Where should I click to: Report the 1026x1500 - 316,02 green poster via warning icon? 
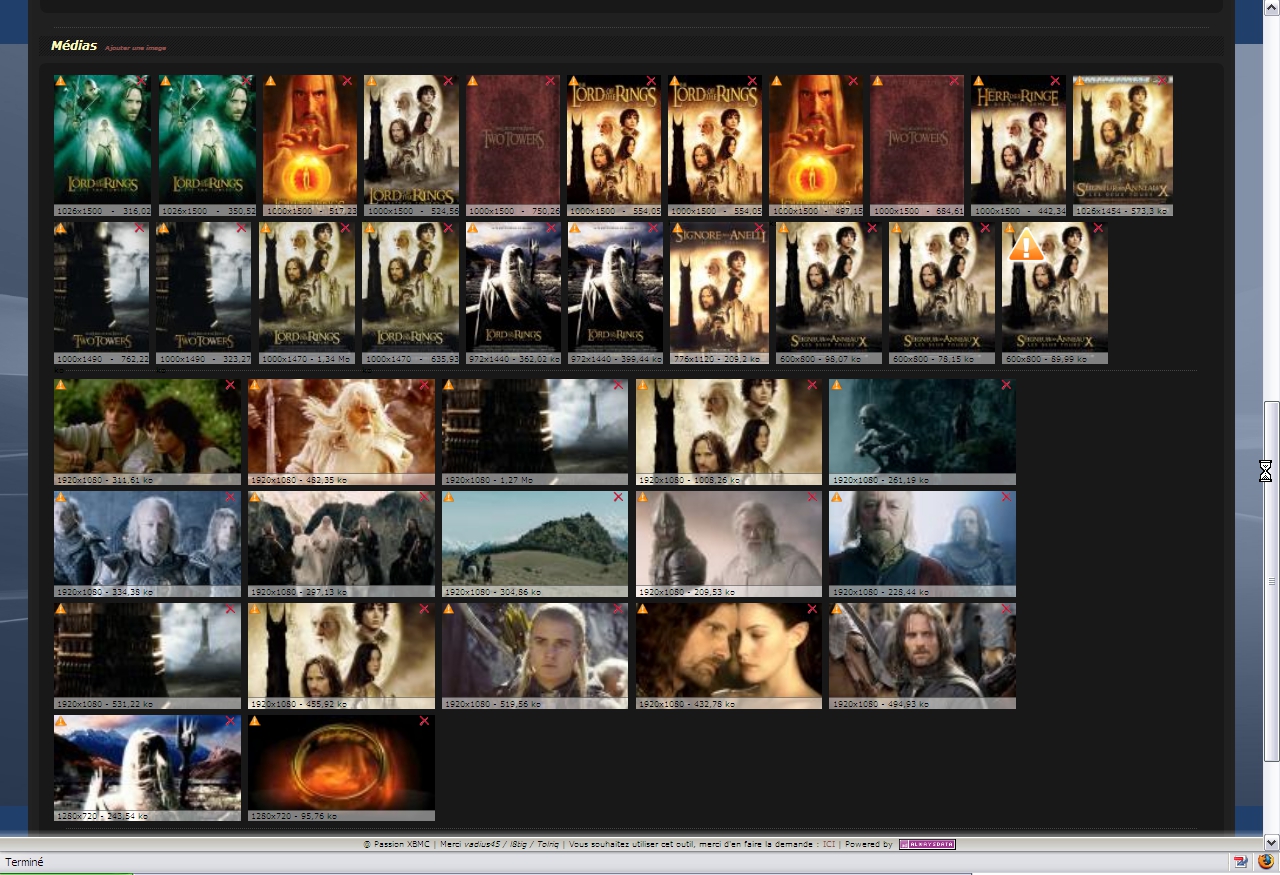(x=60, y=81)
